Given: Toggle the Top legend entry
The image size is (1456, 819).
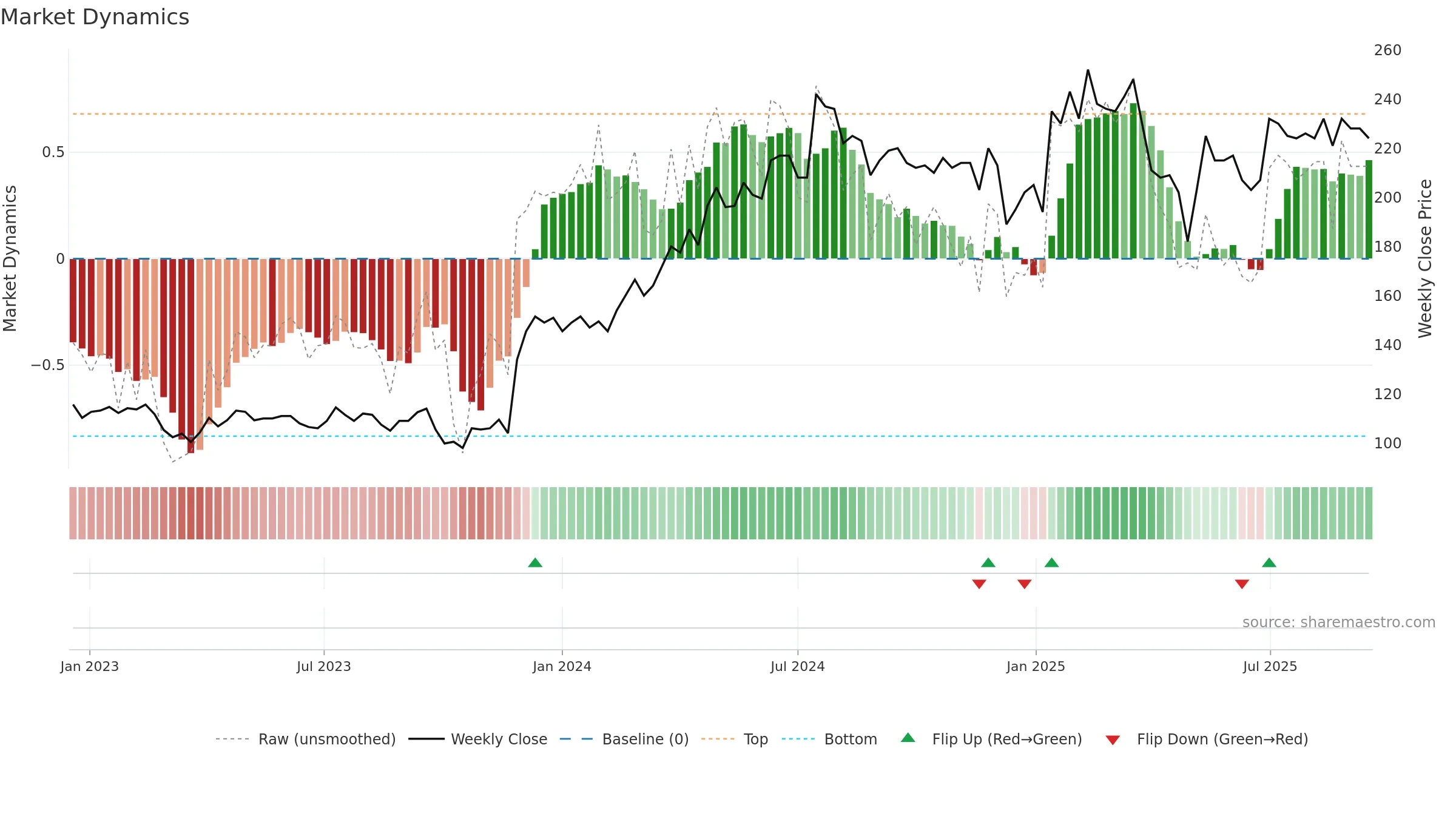Looking at the screenshot, I should (735, 739).
